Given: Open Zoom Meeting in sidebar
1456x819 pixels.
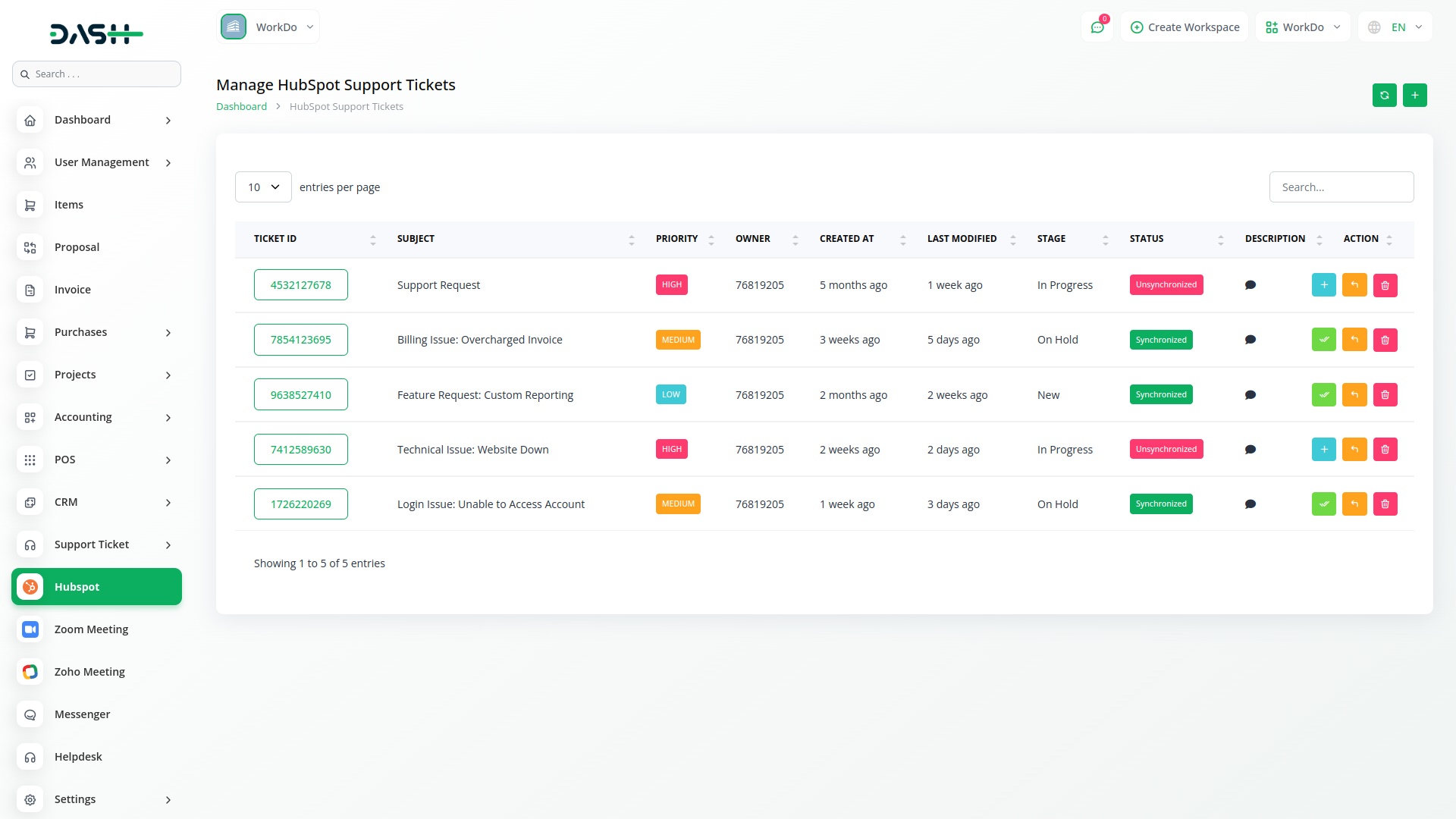Looking at the screenshot, I should (x=91, y=629).
